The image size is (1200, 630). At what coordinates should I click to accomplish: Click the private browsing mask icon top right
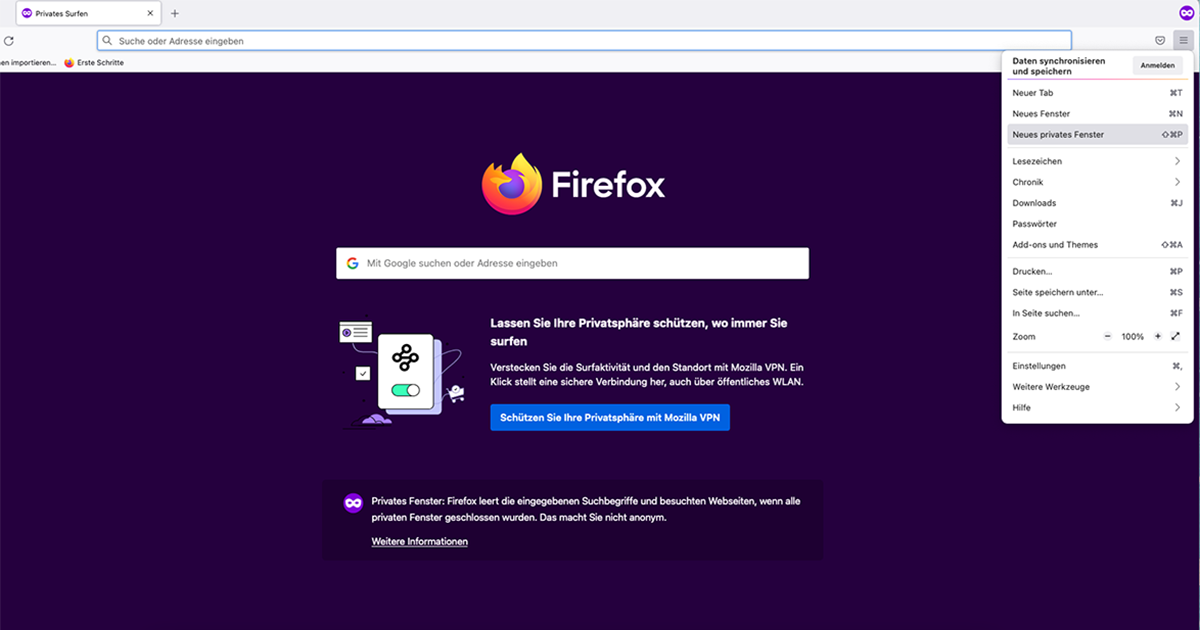(x=1187, y=12)
